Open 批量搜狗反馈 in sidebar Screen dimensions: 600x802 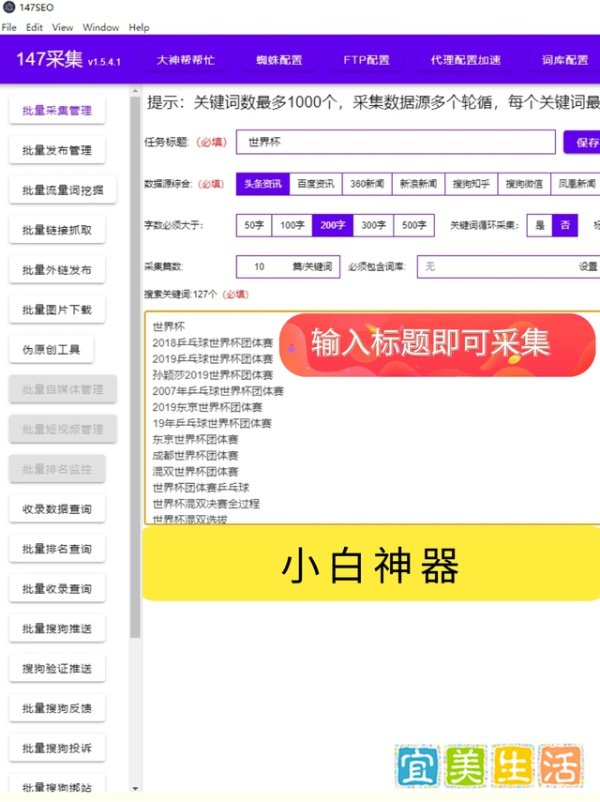click(57, 709)
